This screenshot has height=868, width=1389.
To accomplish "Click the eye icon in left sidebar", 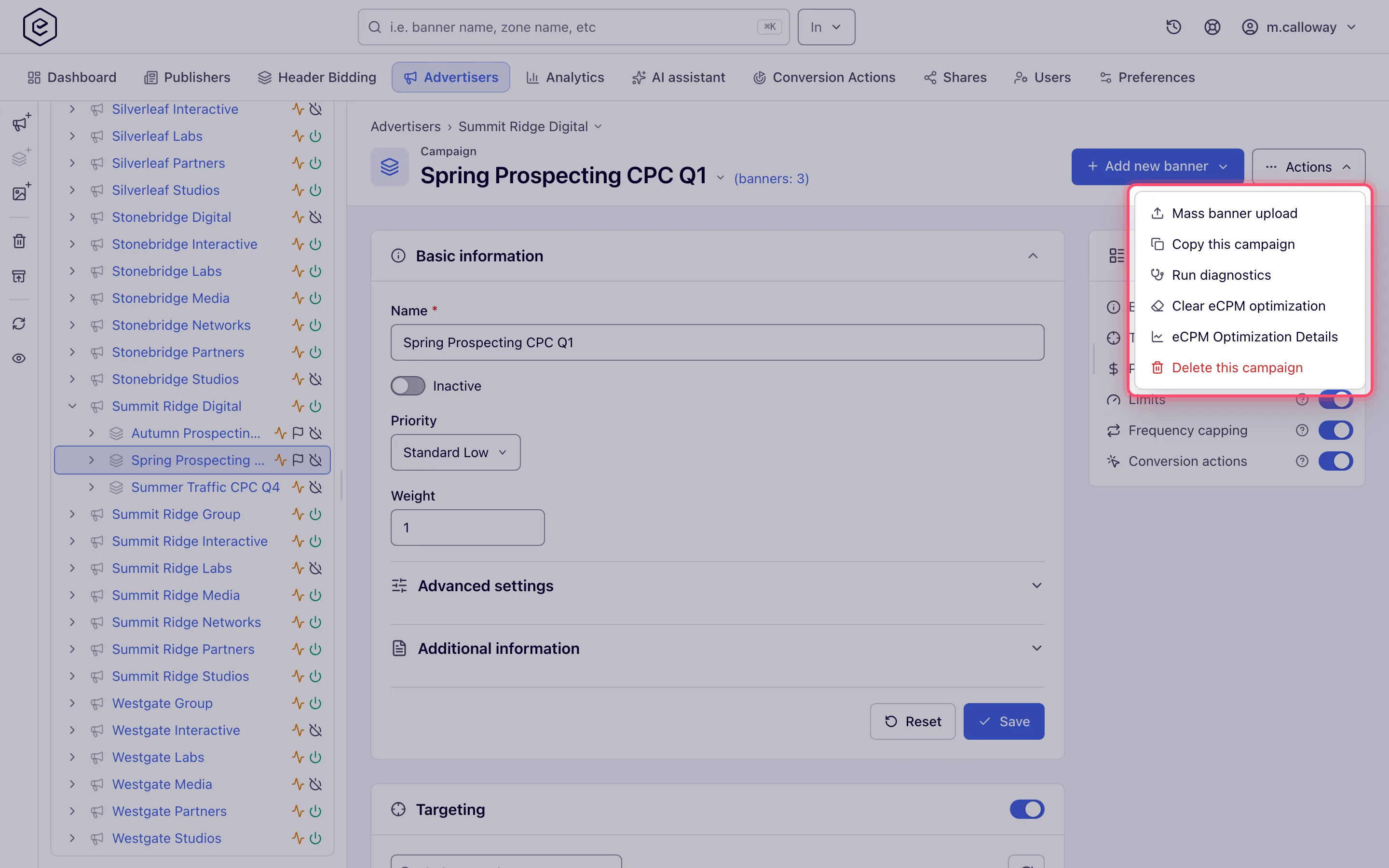I will [19, 358].
